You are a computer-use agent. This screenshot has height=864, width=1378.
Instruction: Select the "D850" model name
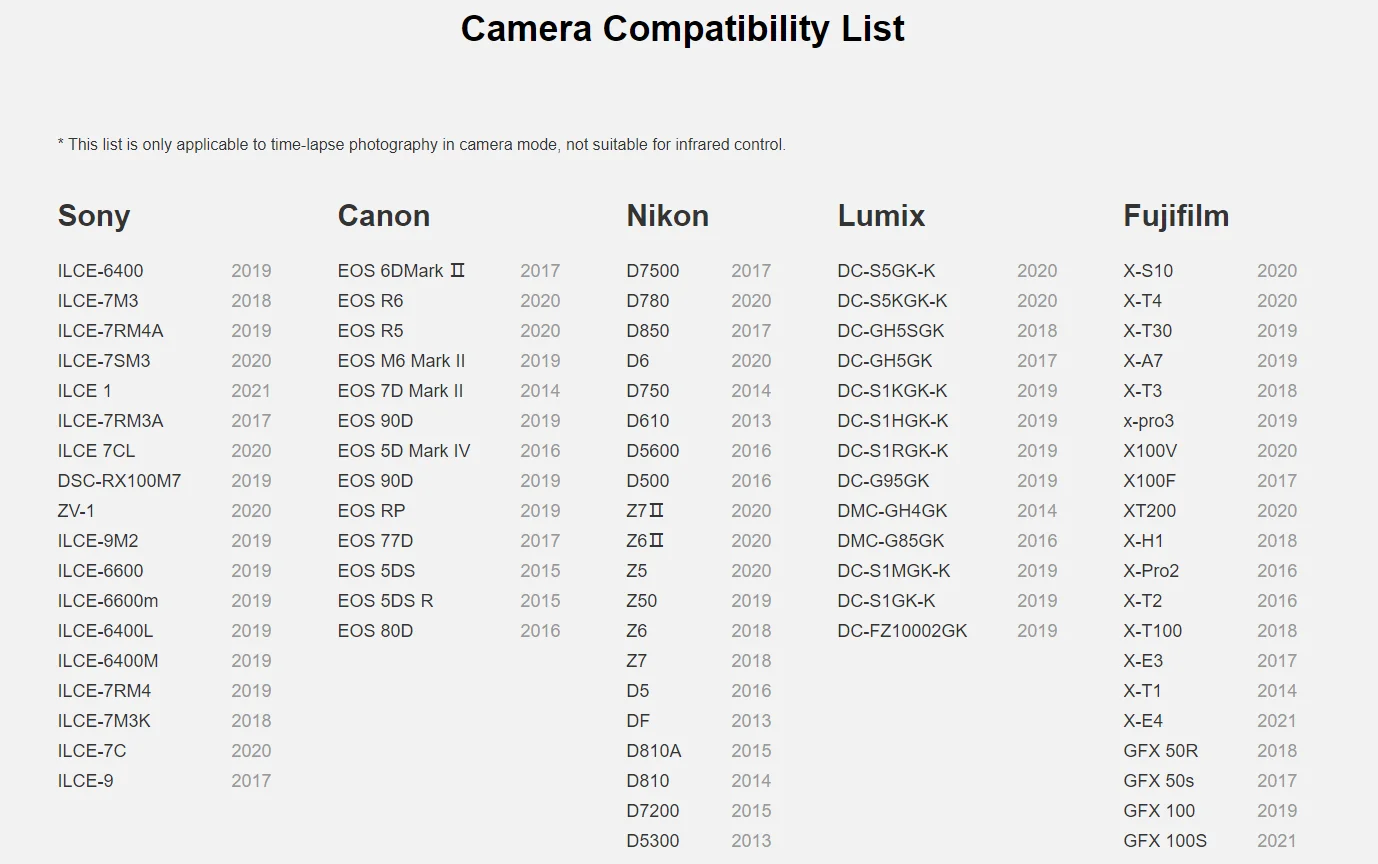click(648, 331)
